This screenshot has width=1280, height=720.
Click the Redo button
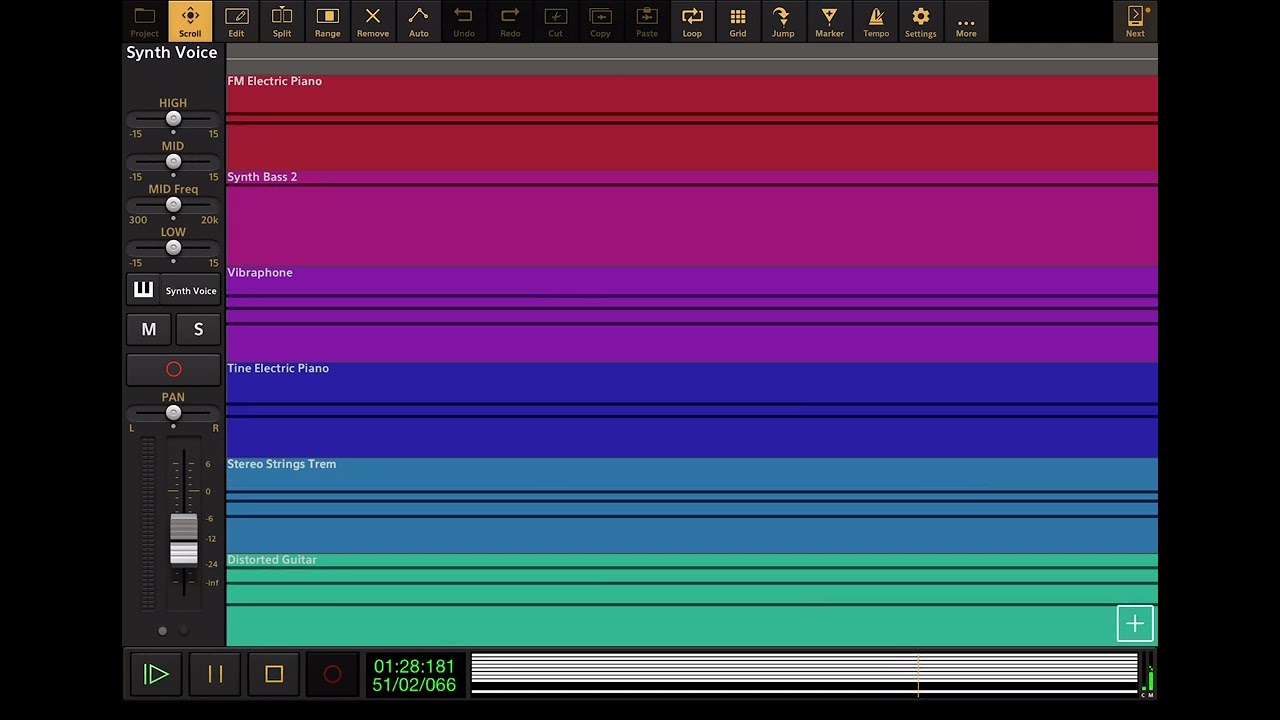(x=510, y=21)
